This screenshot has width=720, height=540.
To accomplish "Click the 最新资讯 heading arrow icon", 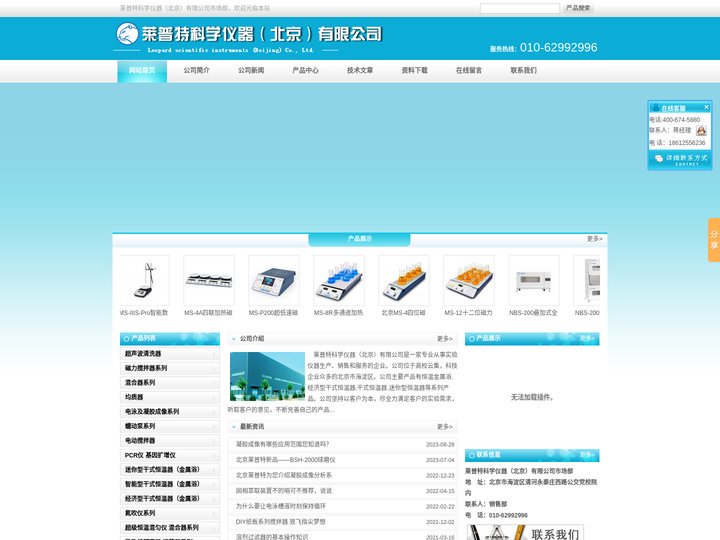I will point(234,427).
